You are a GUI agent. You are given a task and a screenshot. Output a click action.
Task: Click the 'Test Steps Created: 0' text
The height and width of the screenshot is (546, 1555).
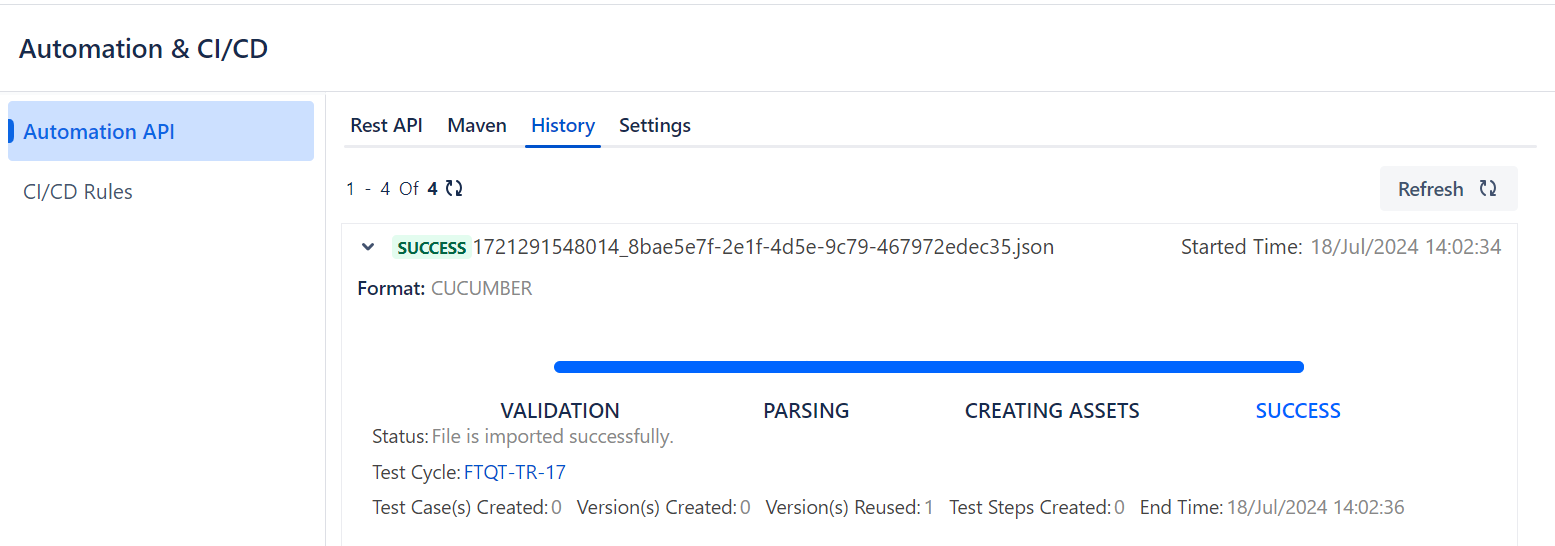click(1037, 507)
